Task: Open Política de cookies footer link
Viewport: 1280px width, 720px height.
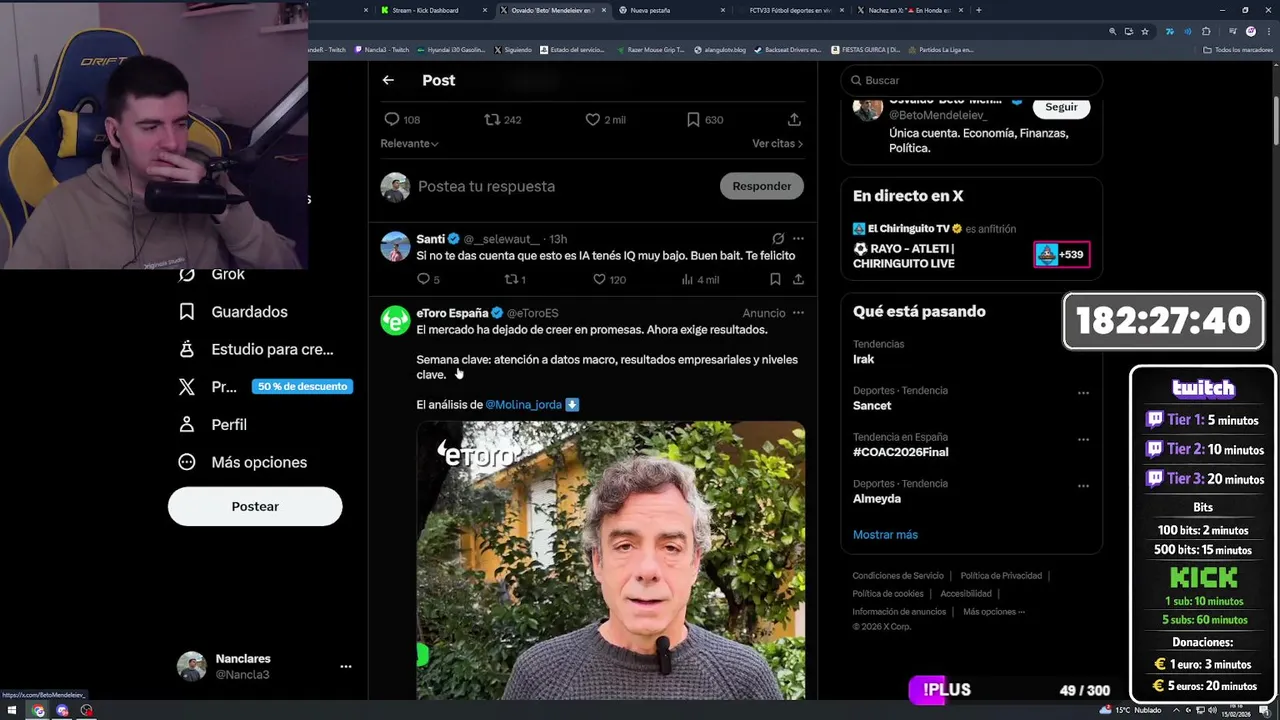Action: [x=888, y=594]
